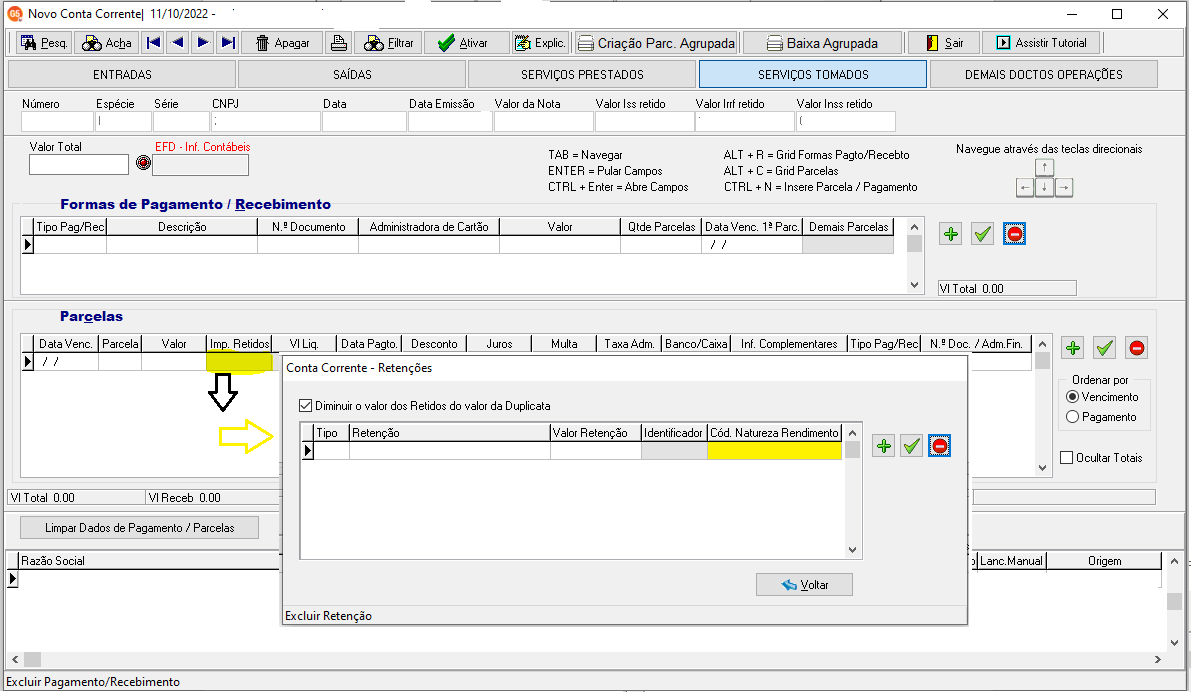Click the down directional arrow key icon

click(x=1044, y=188)
